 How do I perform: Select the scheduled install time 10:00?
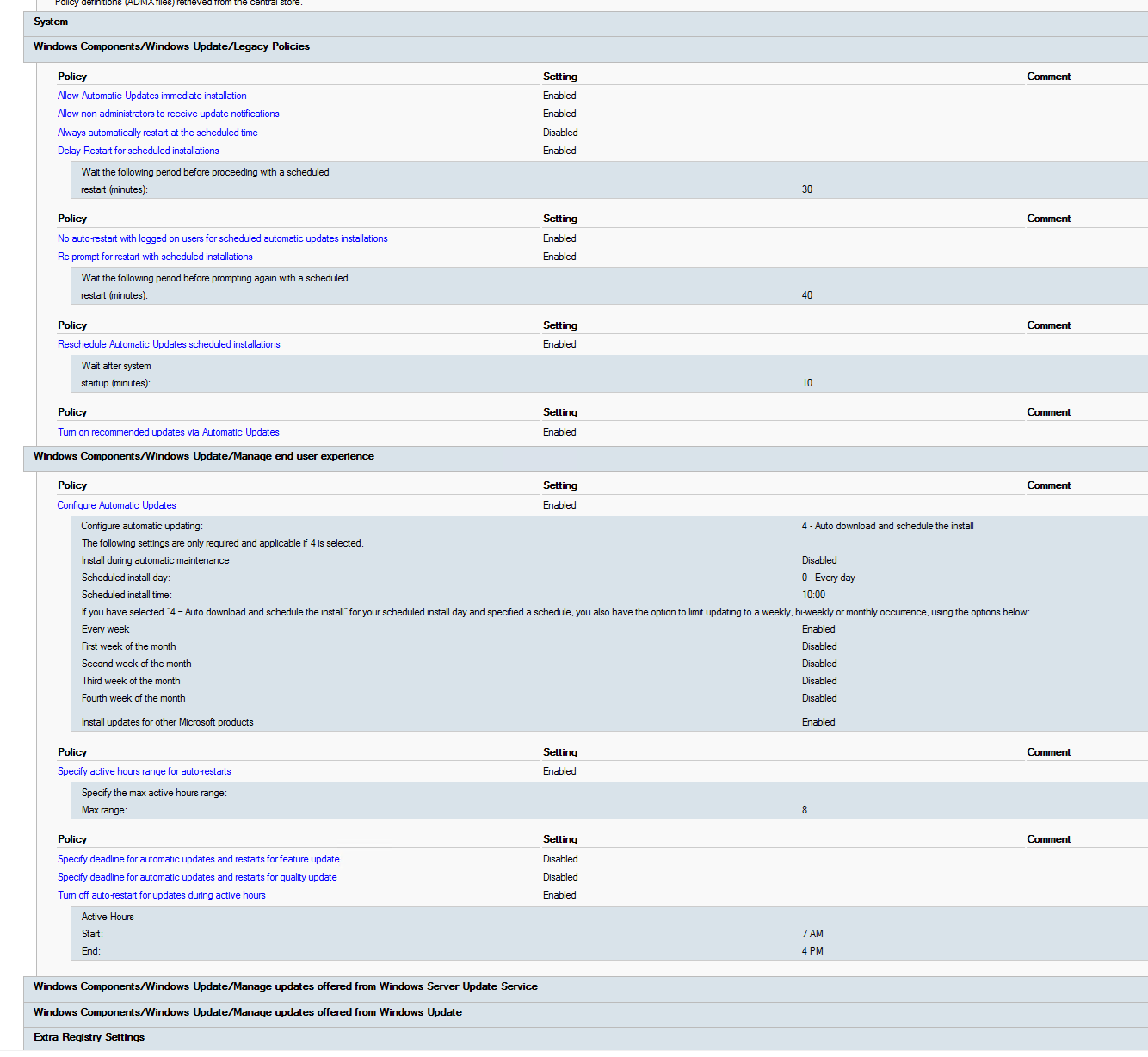coord(814,595)
